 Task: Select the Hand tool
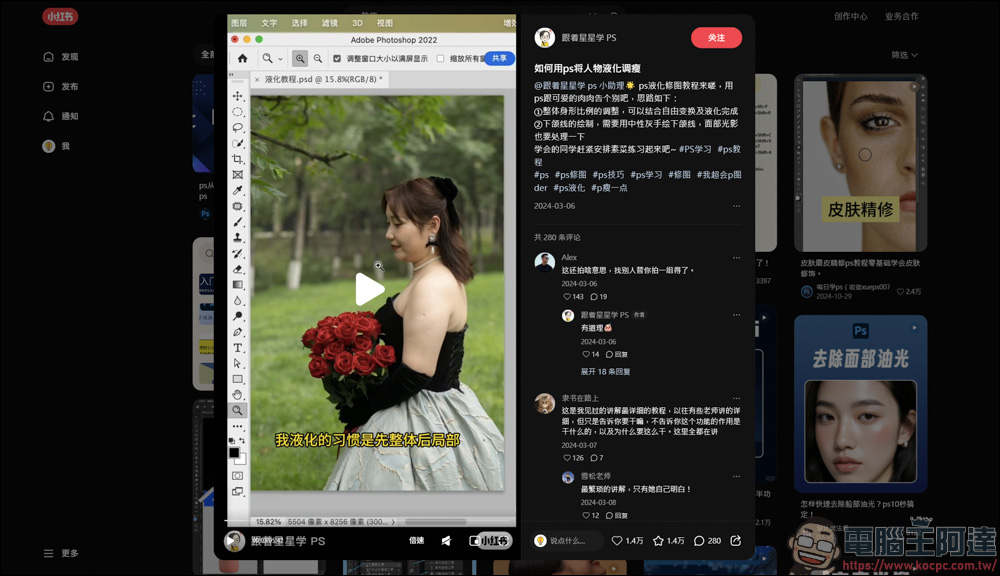pyautogui.click(x=238, y=395)
